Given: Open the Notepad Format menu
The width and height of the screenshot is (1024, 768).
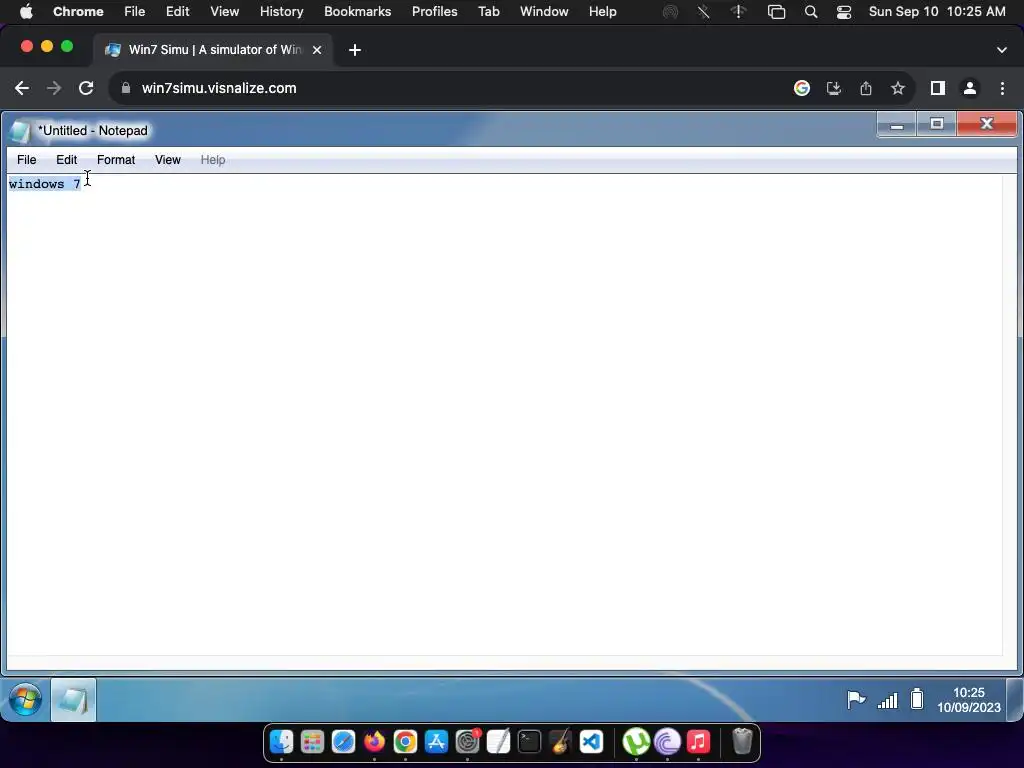Looking at the screenshot, I should pos(116,160).
